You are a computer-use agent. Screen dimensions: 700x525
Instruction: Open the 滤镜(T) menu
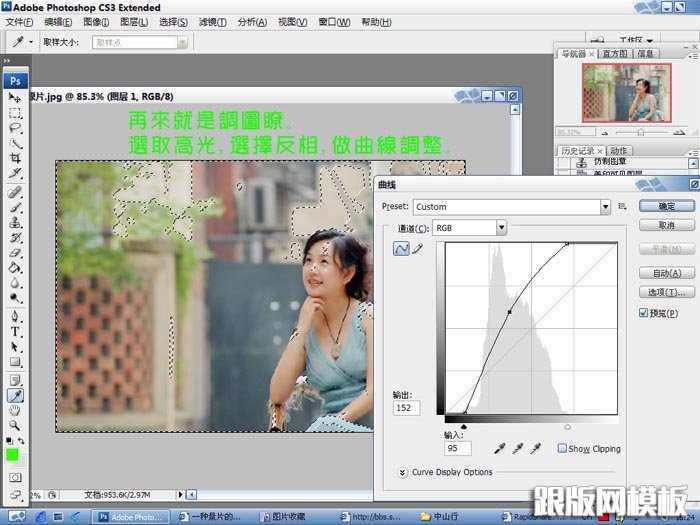pos(212,22)
